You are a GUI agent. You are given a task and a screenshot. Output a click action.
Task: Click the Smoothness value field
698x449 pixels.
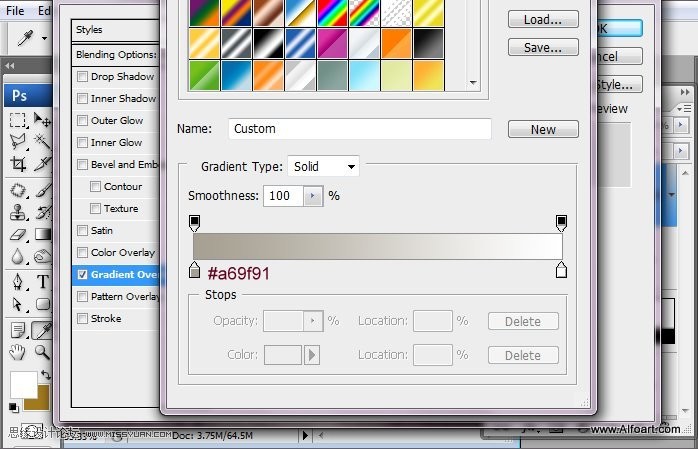point(284,196)
